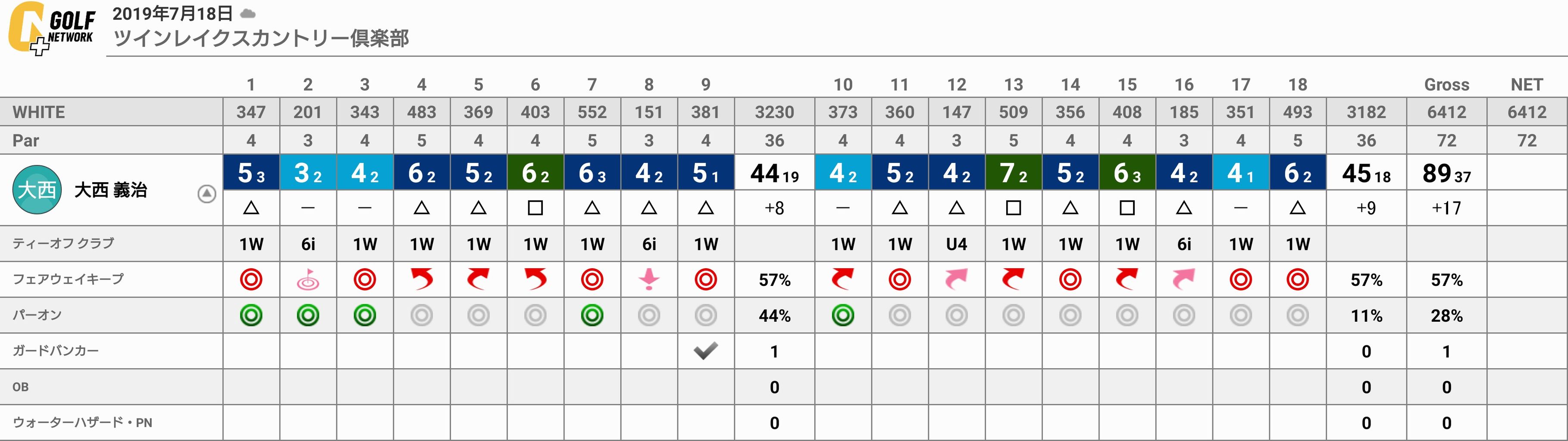Click hole 1 green par-on indicator
The image size is (1568, 441).
click(251, 315)
